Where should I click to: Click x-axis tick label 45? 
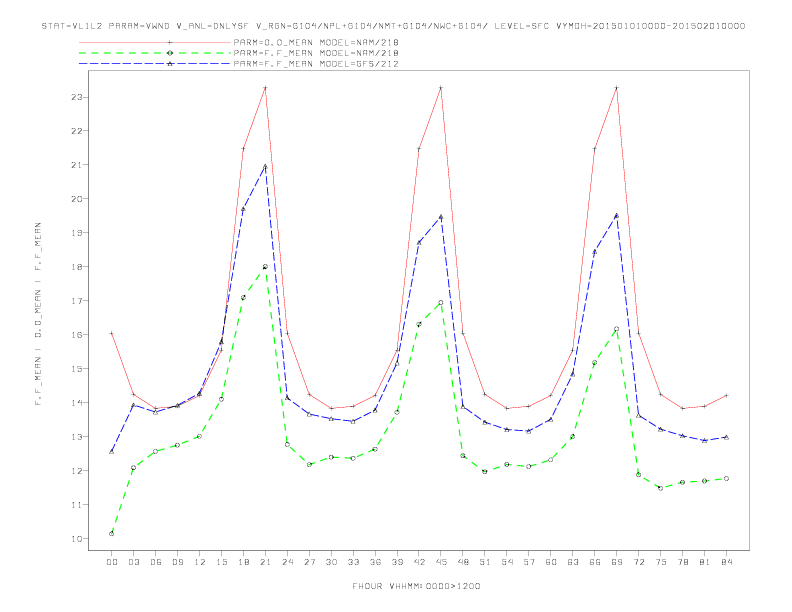point(441,562)
